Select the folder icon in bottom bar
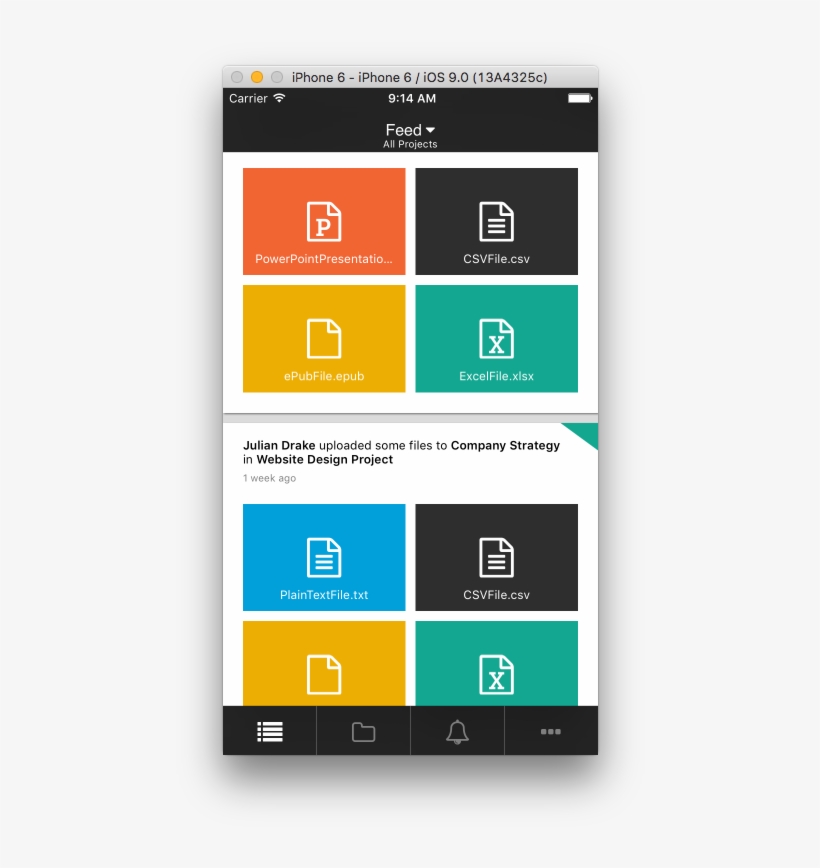Viewport: 820px width, 868px height. click(362, 731)
